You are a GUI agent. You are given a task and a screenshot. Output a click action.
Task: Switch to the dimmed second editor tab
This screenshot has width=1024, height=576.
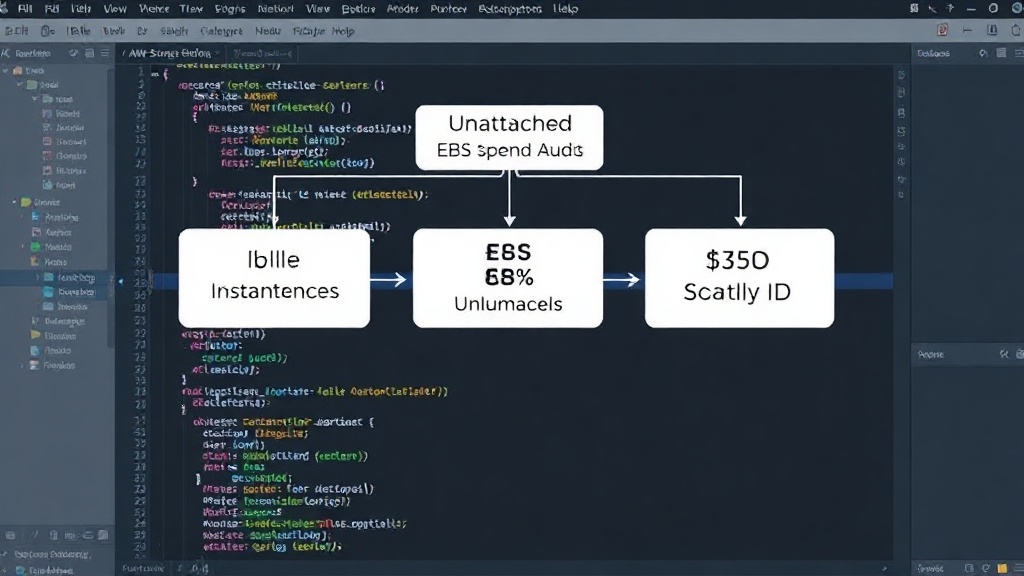263,54
